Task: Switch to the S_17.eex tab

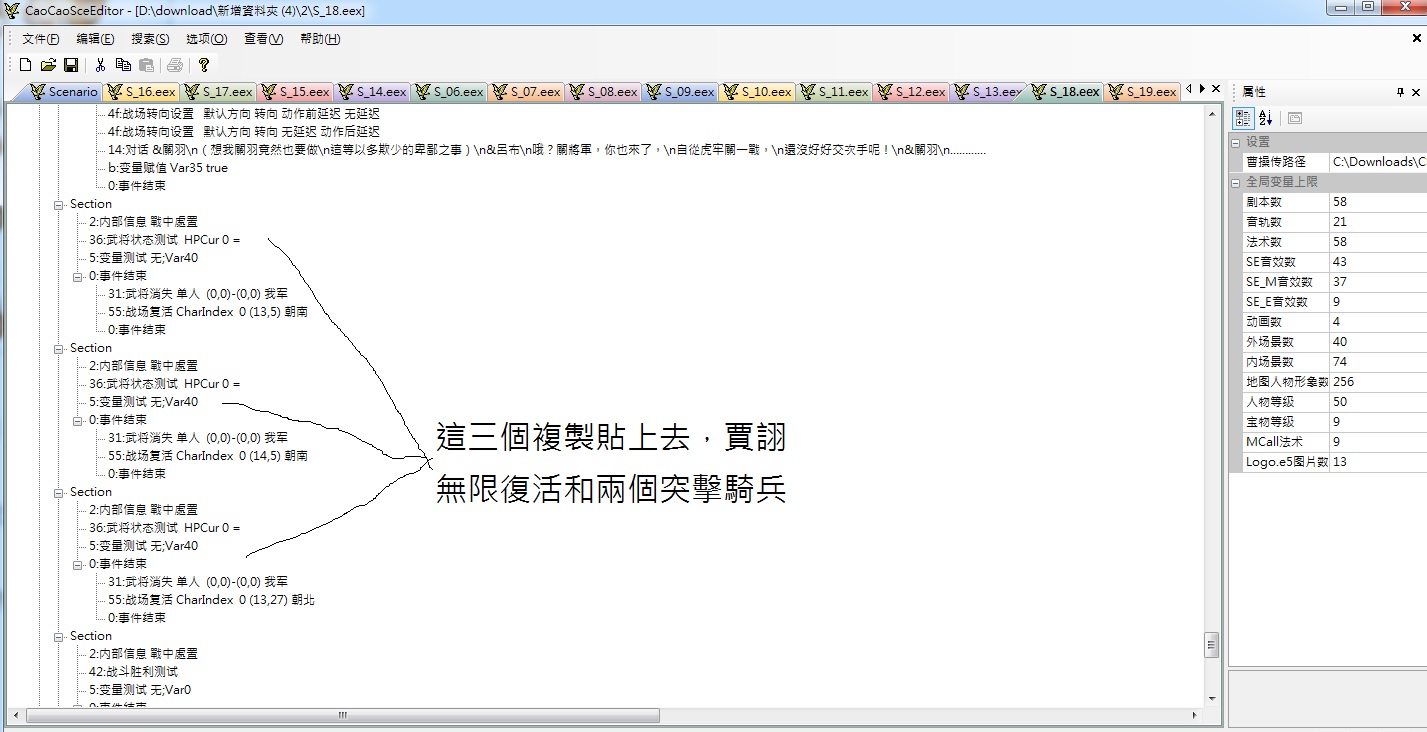Action: point(218,92)
